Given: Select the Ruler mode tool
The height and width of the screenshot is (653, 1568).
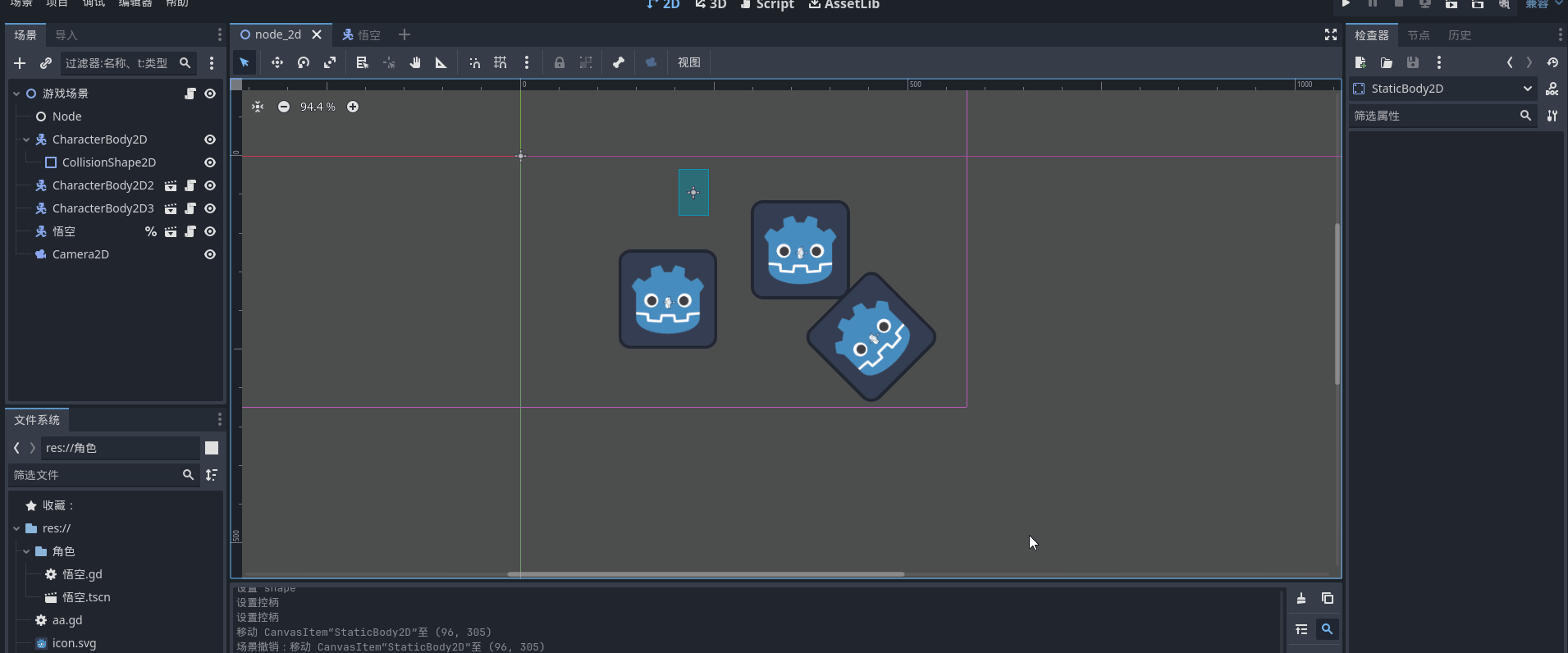Looking at the screenshot, I should point(441,62).
